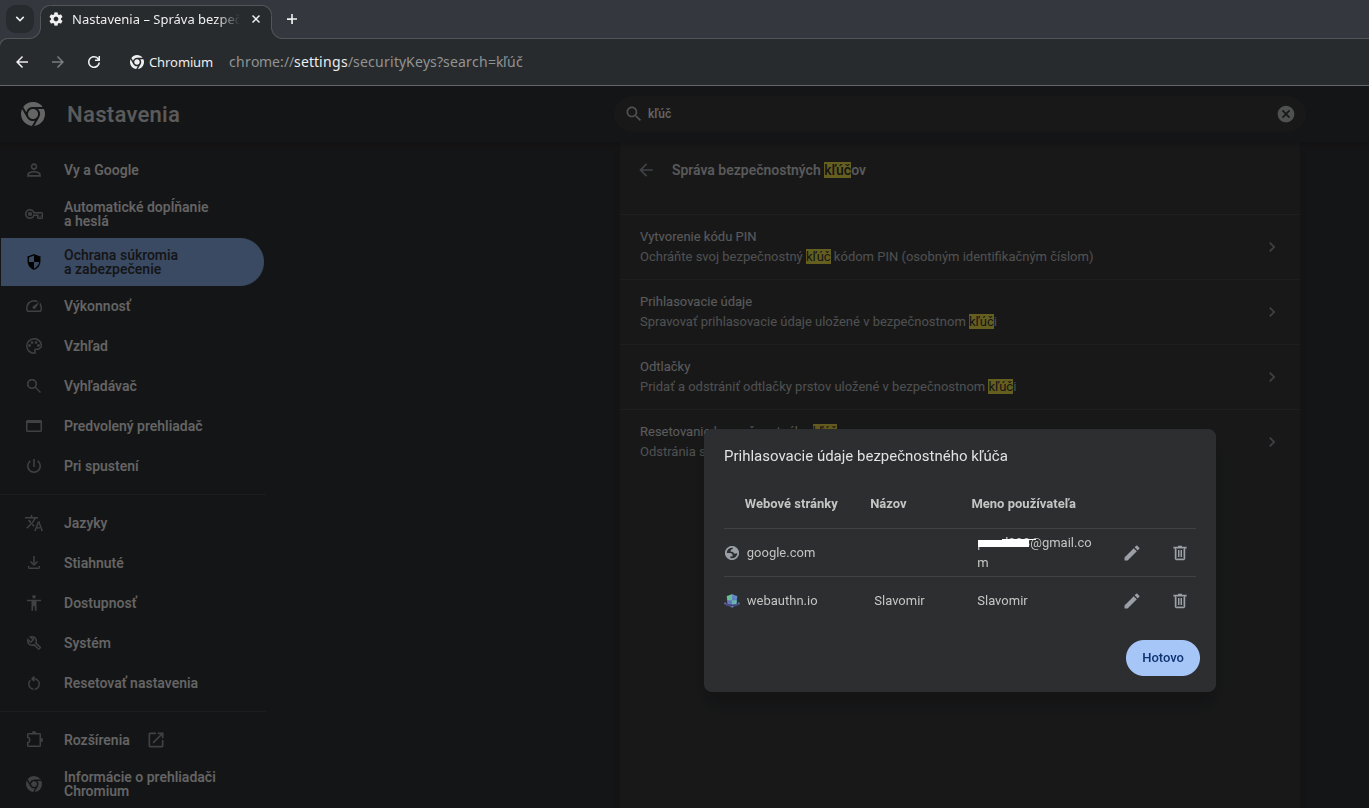Delete the webauthn.io credential via trash icon
The image size is (1369, 808).
click(x=1180, y=601)
